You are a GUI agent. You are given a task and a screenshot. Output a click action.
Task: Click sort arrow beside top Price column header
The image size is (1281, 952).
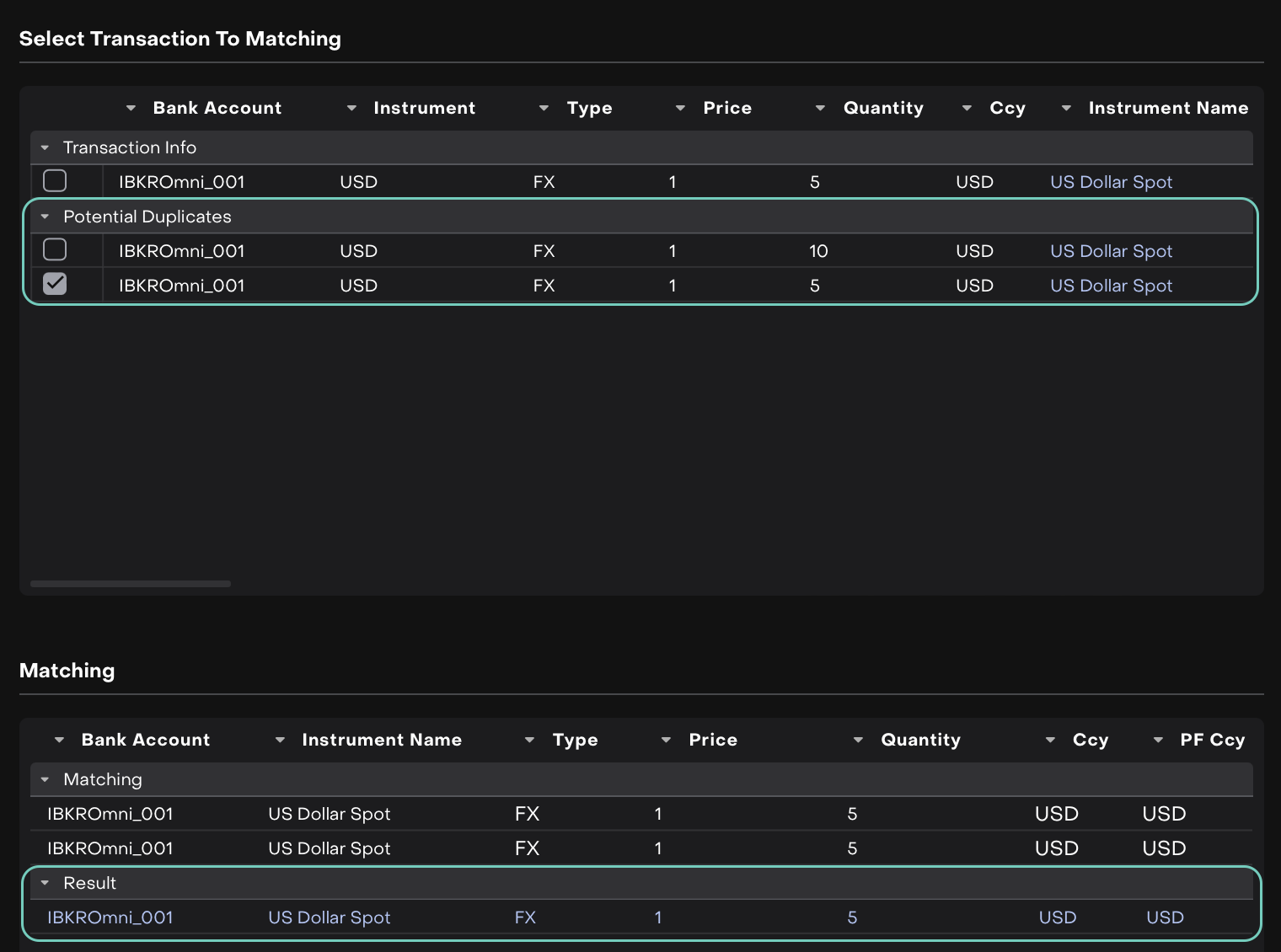coord(680,108)
